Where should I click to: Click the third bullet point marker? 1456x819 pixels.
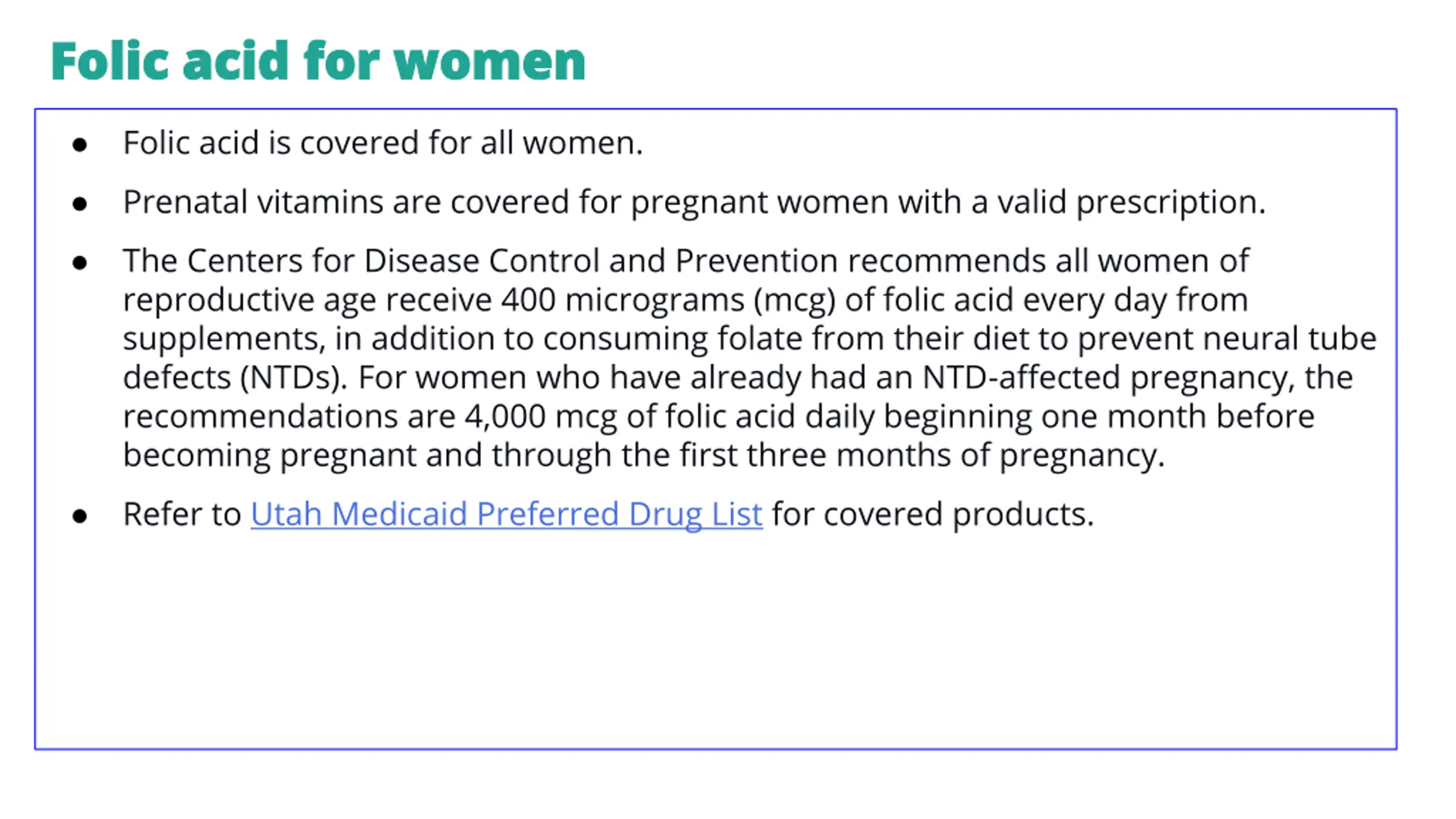80,263
